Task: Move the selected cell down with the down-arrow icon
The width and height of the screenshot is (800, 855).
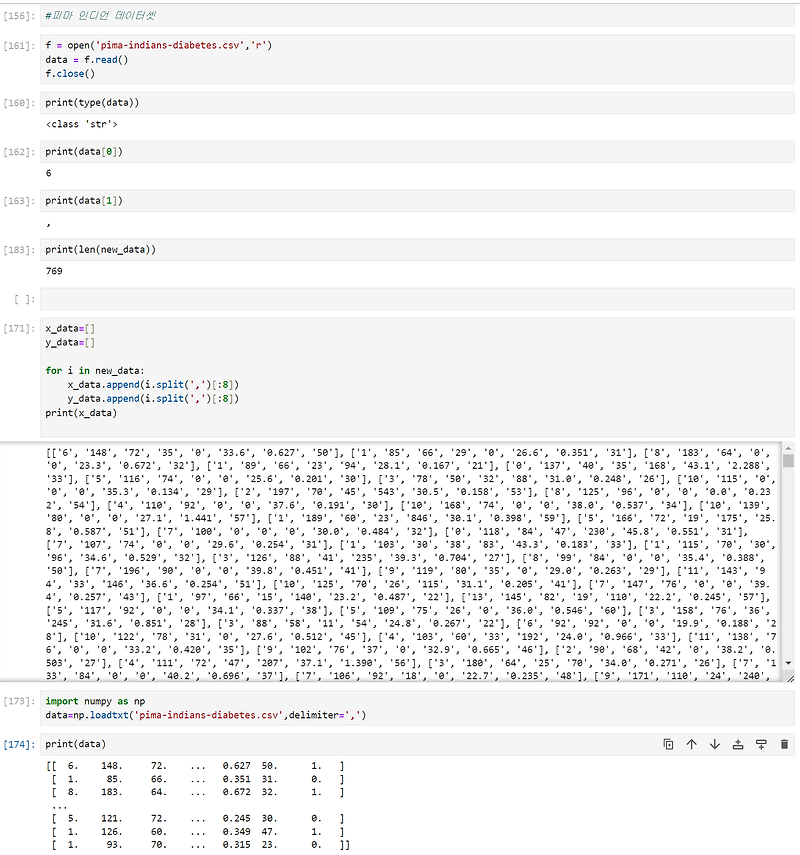Action: (x=714, y=744)
